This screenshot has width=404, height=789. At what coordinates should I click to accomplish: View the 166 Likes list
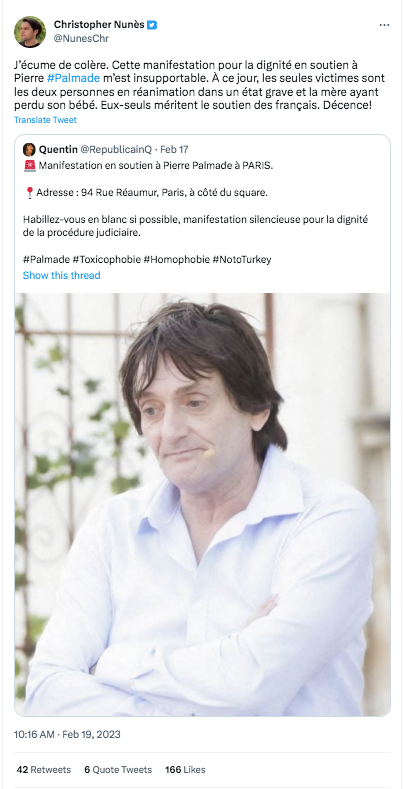click(x=185, y=769)
